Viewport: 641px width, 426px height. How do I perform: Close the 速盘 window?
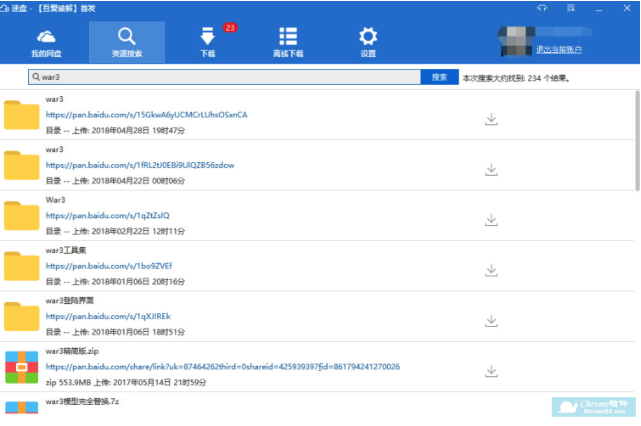point(627,8)
